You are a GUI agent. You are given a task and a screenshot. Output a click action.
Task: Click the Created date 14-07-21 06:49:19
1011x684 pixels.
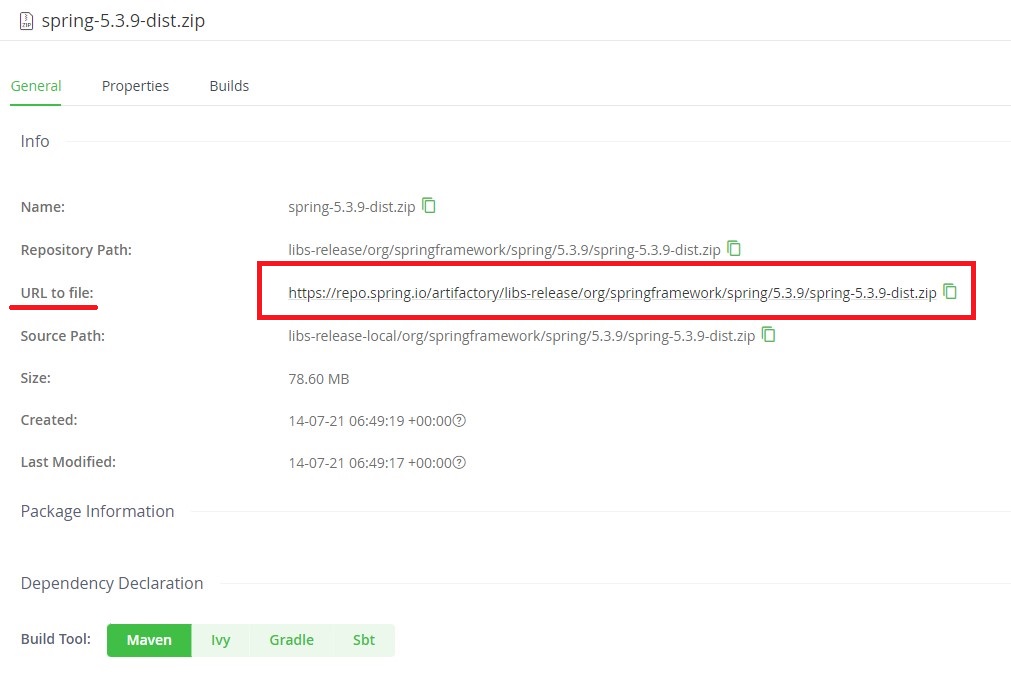[370, 421]
